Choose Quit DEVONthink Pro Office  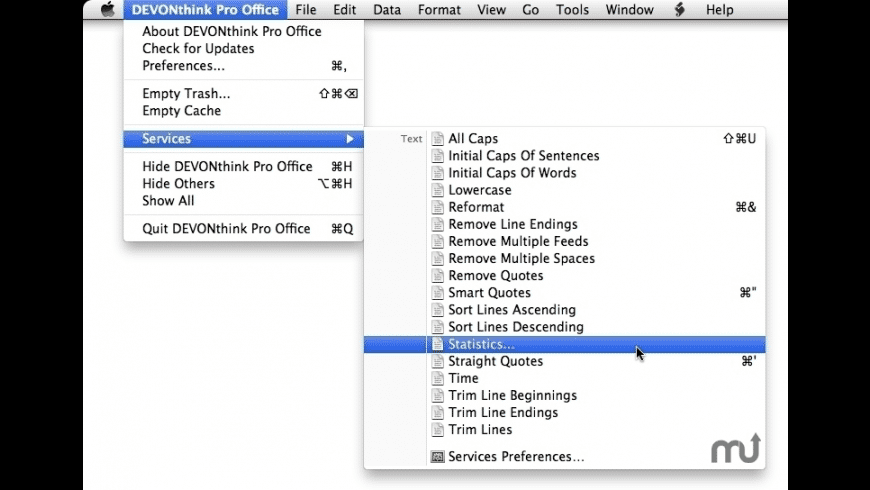[226, 229]
